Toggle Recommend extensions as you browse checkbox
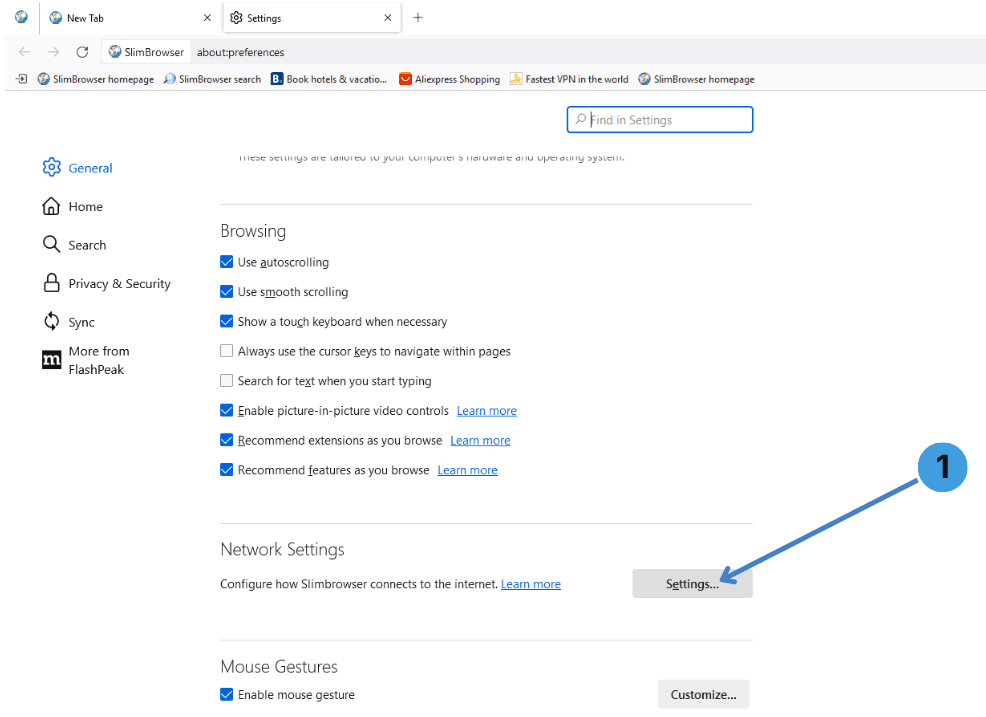The width and height of the screenshot is (986, 717). [x=226, y=440]
